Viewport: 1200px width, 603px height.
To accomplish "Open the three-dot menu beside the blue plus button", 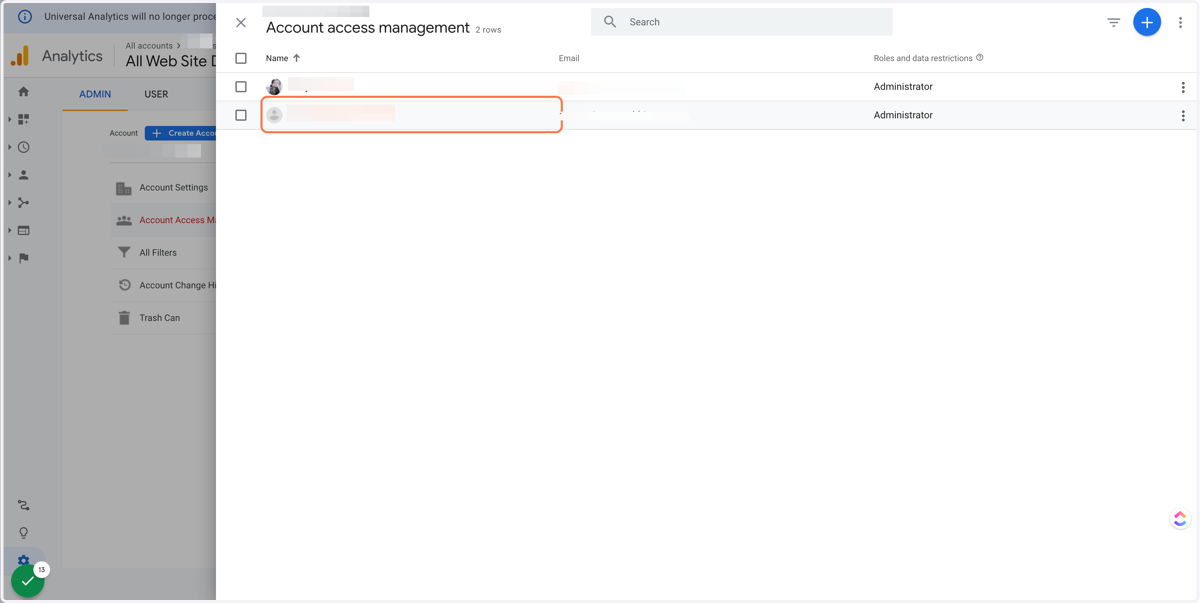I will click(1180, 22).
